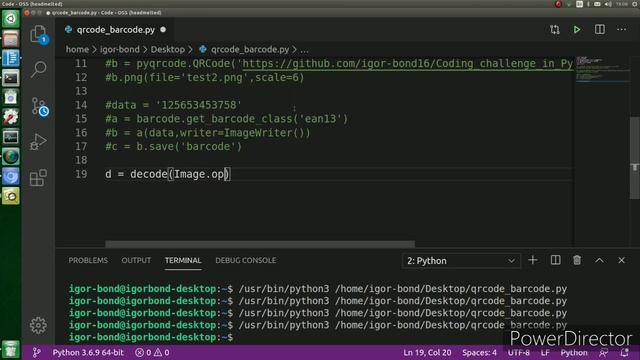Click Desktop in the breadcrumb path
The image size is (640, 360).
168,49
